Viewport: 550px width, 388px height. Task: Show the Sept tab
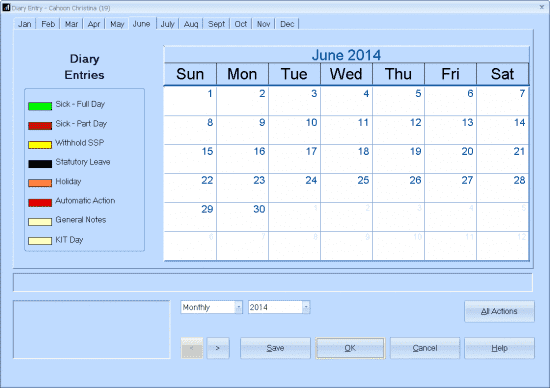click(x=216, y=24)
